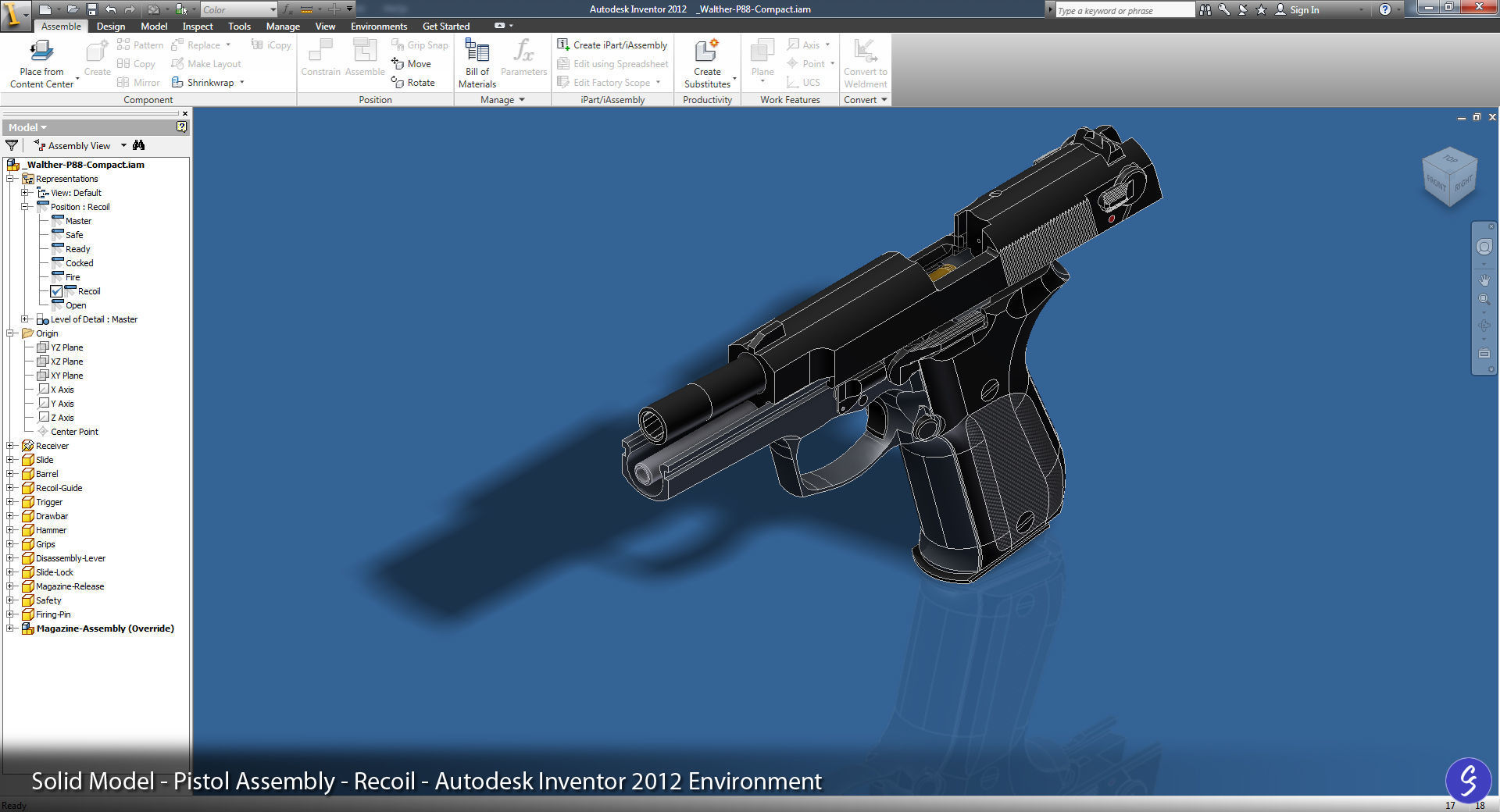Click the favorites star icon in title bar
Image resolution: width=1500 pixels, height=812 pixels.
coord(1261,9)
